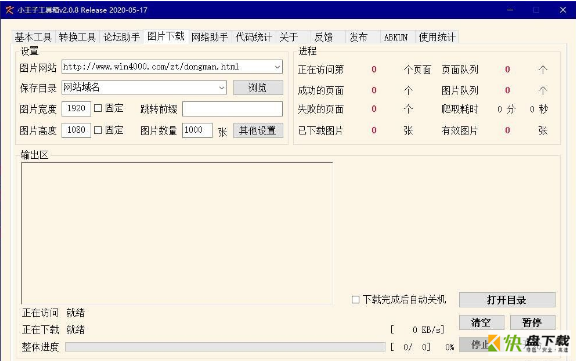The width and height of the screenshot is (576, 361).
Task: Click the 已下载图片 count value
Action: coord(374,130)
